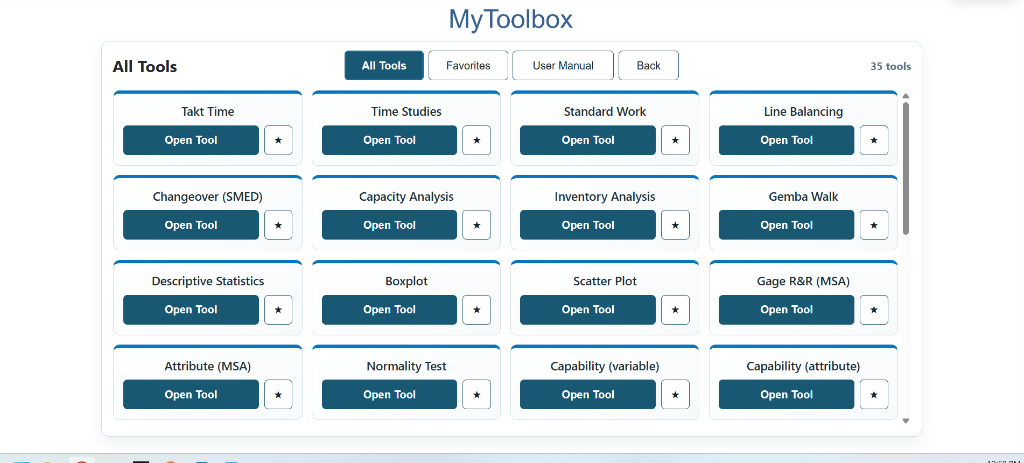1024x463 pixels.
Task: Open the Takt Time tool
Action: tap(191, 140)
